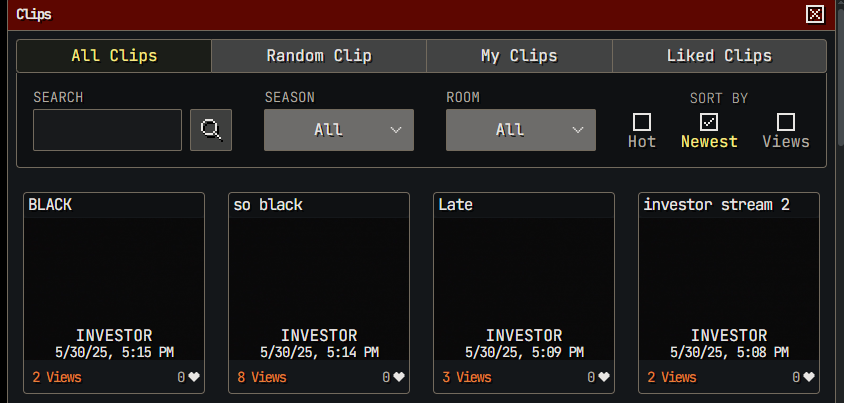Play the 'so black' clip
Image resolution: width=844 pixels, height=403 pixels.
click(319, 270)
